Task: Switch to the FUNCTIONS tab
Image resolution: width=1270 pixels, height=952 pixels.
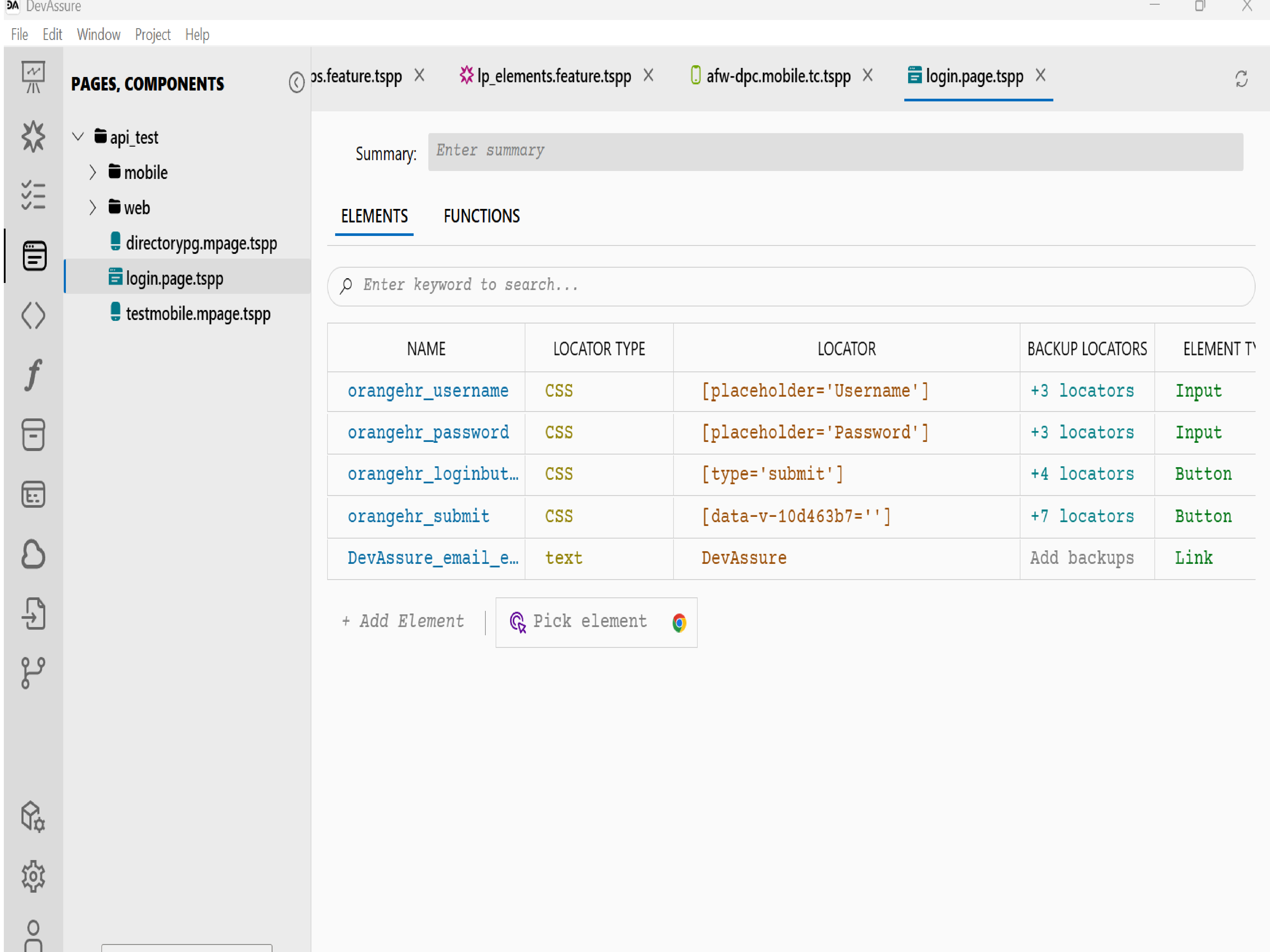Action: tap(481, 216)
